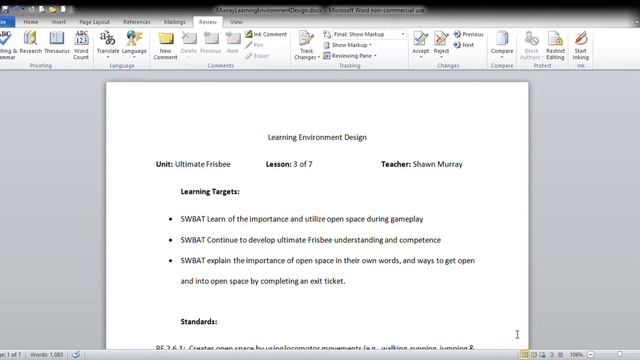
Task: Switch to the Home tab
Action: (31, 22)
